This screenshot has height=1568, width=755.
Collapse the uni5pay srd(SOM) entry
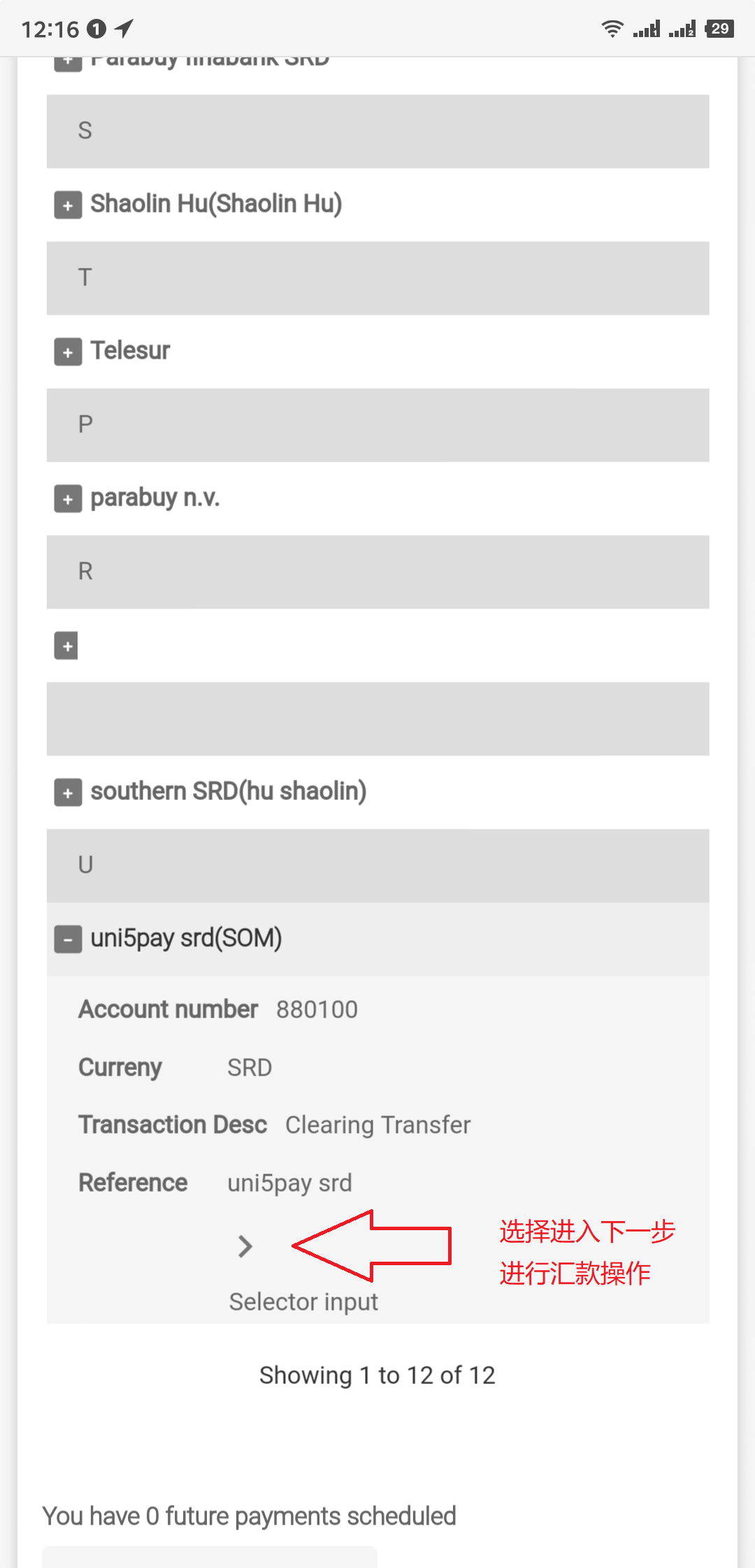[x=68, y=939]
